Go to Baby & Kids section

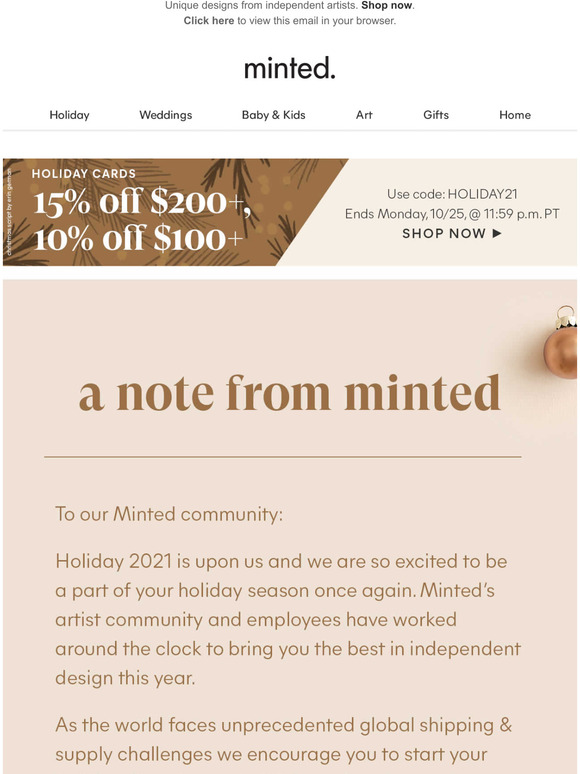tap(273, 115)
